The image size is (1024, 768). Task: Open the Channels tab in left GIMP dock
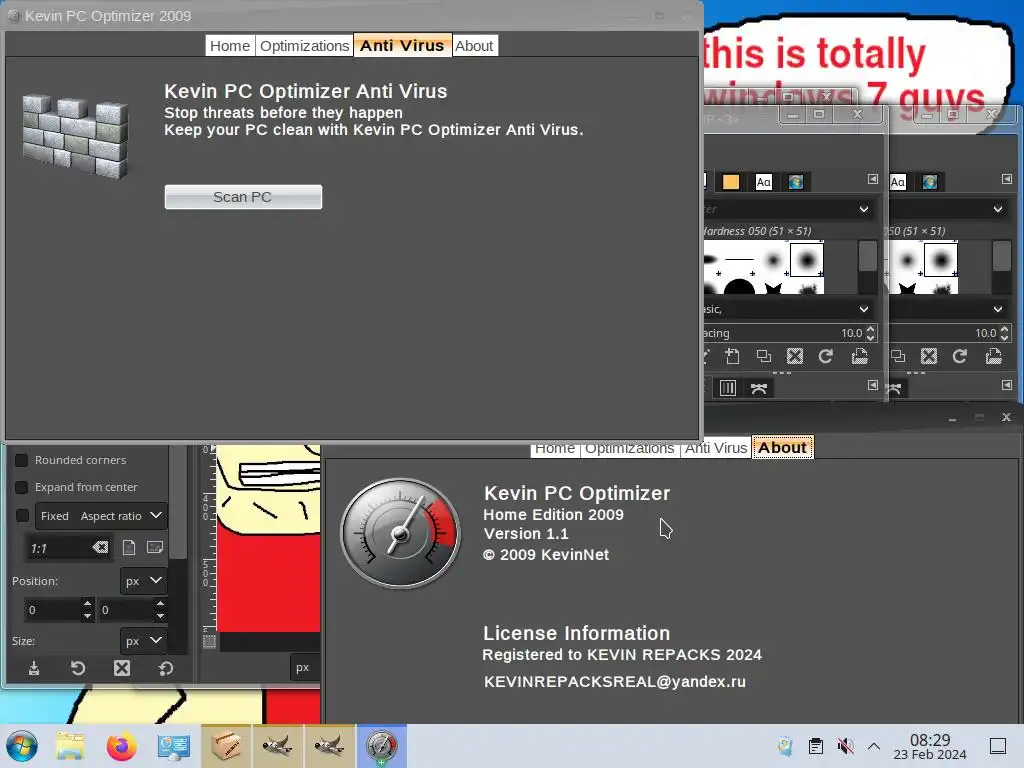tap(728, 388)
